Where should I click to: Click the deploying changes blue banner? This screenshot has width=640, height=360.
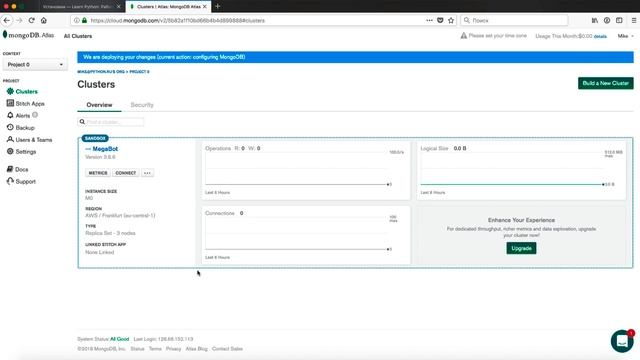click(355, 57)
